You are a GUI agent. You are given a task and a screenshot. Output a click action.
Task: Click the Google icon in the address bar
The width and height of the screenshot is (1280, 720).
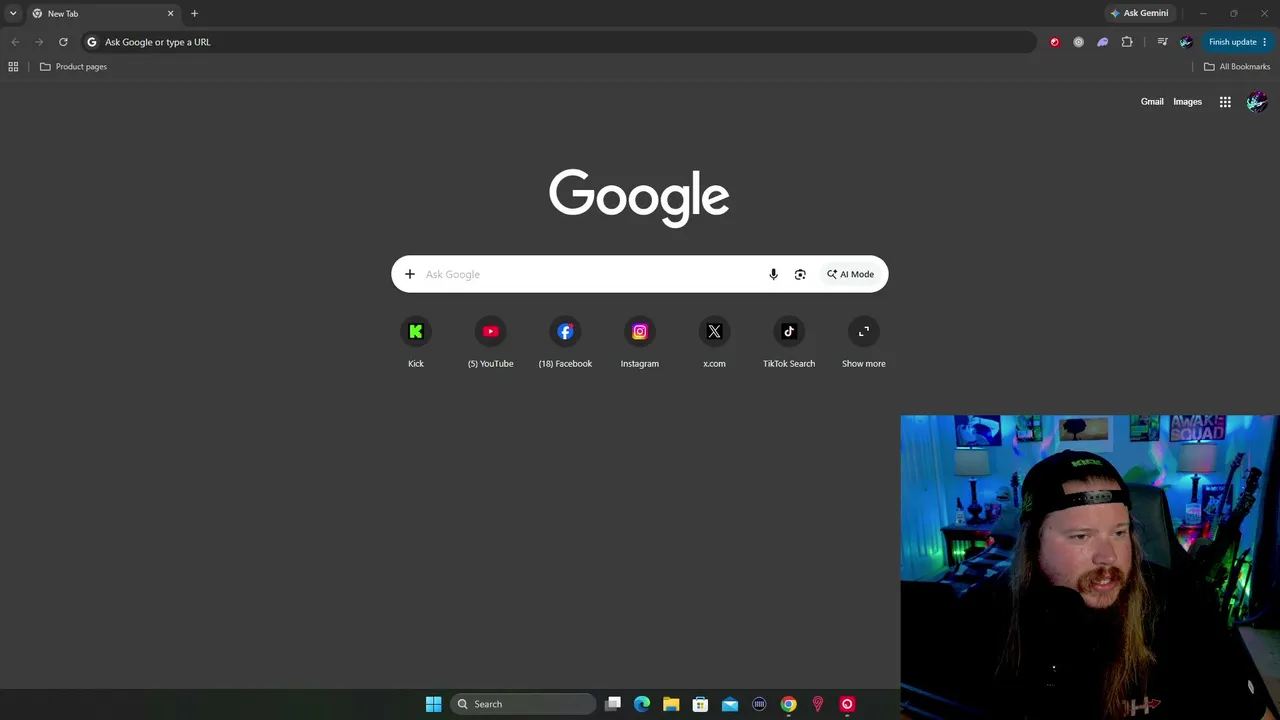click(92, 42)
